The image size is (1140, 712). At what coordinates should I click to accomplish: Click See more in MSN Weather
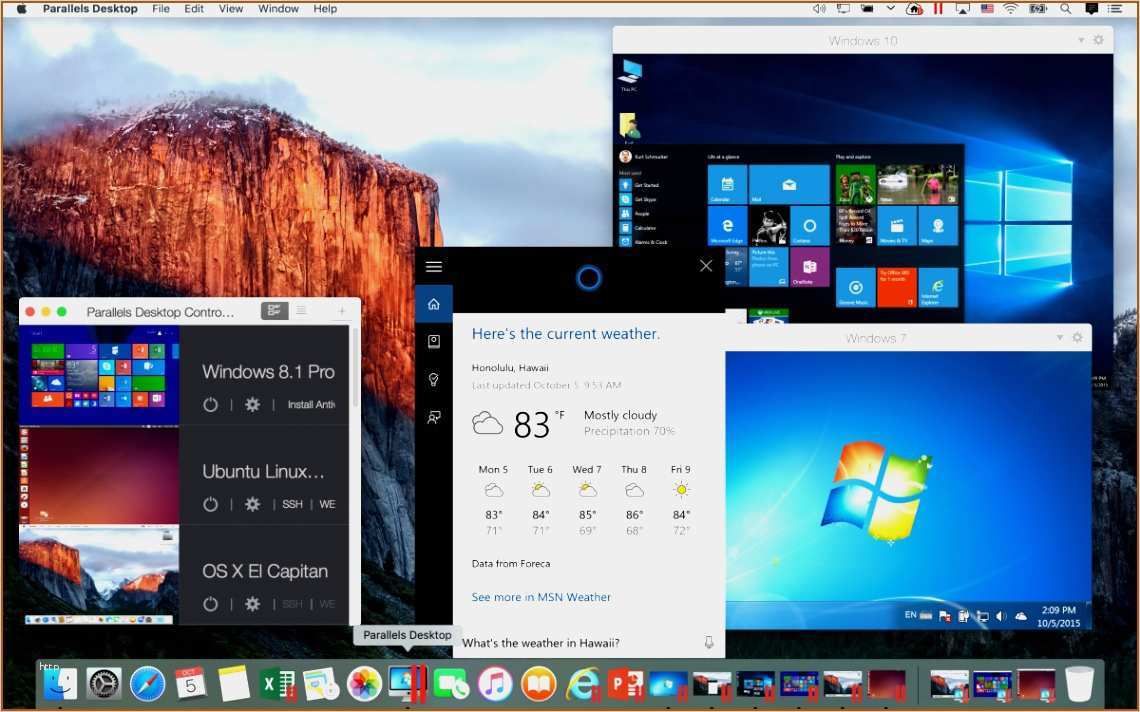coord(541,597)
